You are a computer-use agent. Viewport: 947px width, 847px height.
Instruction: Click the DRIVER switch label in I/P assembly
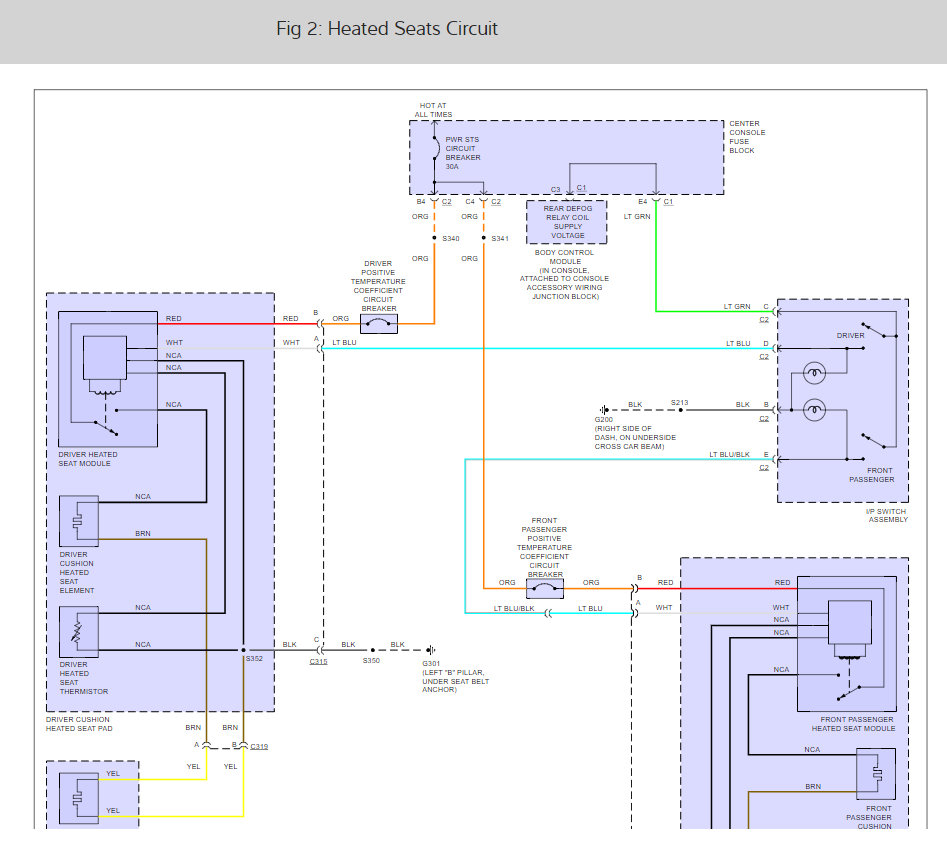pos(850,335)
